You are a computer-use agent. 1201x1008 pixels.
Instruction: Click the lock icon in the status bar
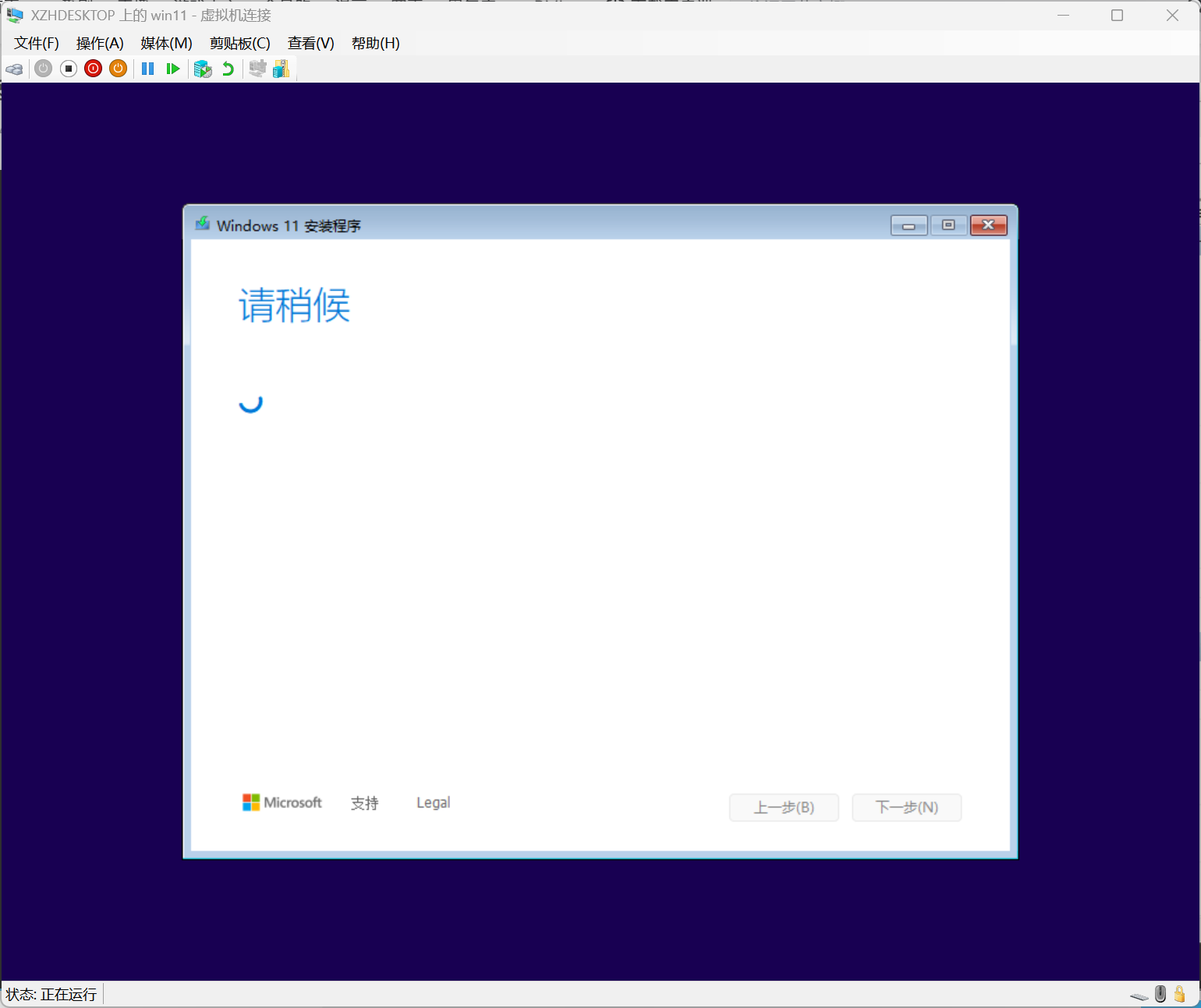click(x=1180, y=994)
